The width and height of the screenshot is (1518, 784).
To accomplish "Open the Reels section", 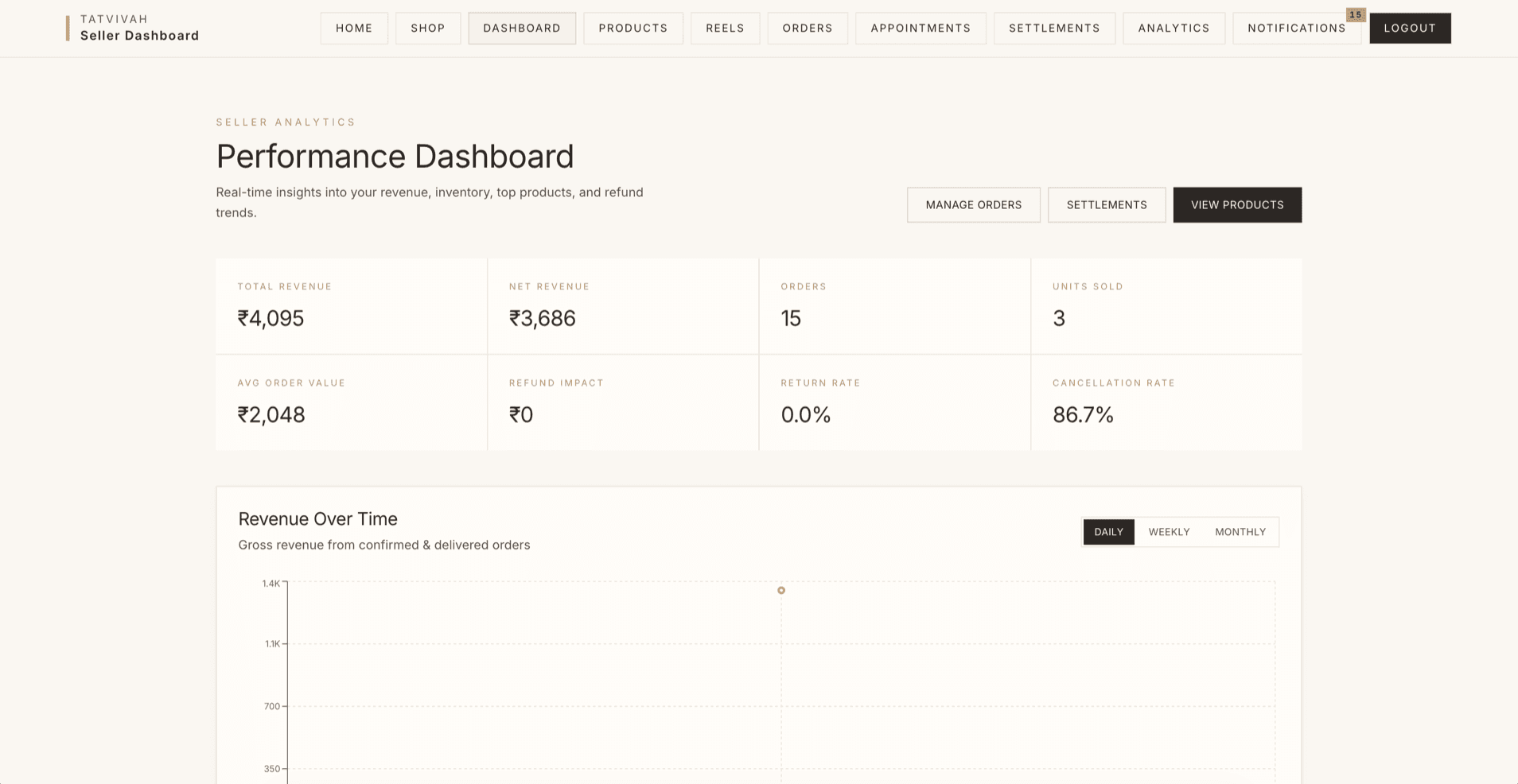I will pos(725,28).
